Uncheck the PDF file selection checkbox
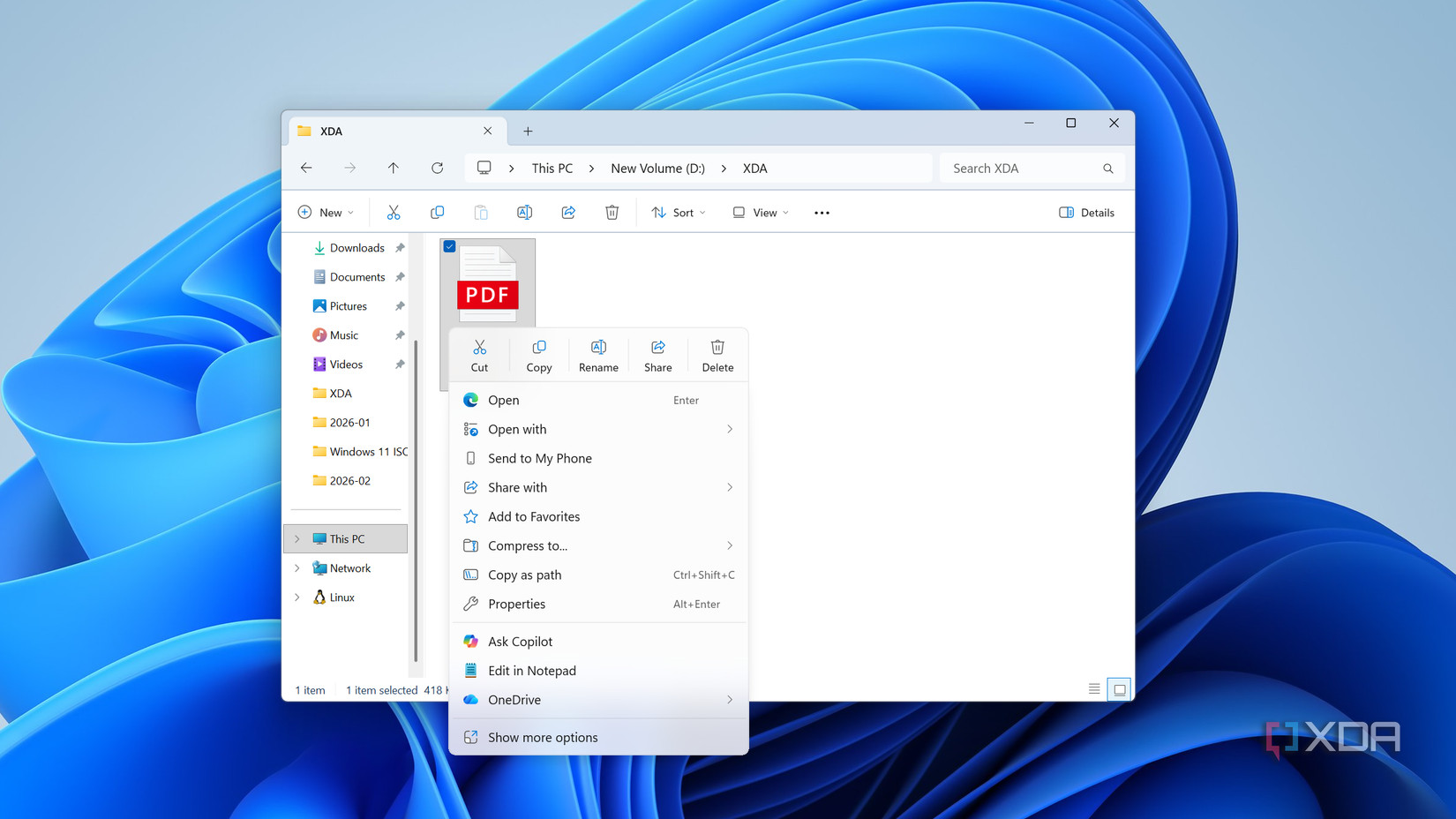This screenshot has height=819, width=1456. click(450, 247)
